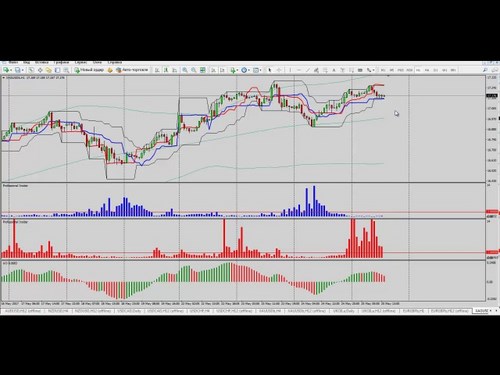This screenshot has width=500, height=375.
Task: Select the Cursor arrow tool
Action: [270, 70]
